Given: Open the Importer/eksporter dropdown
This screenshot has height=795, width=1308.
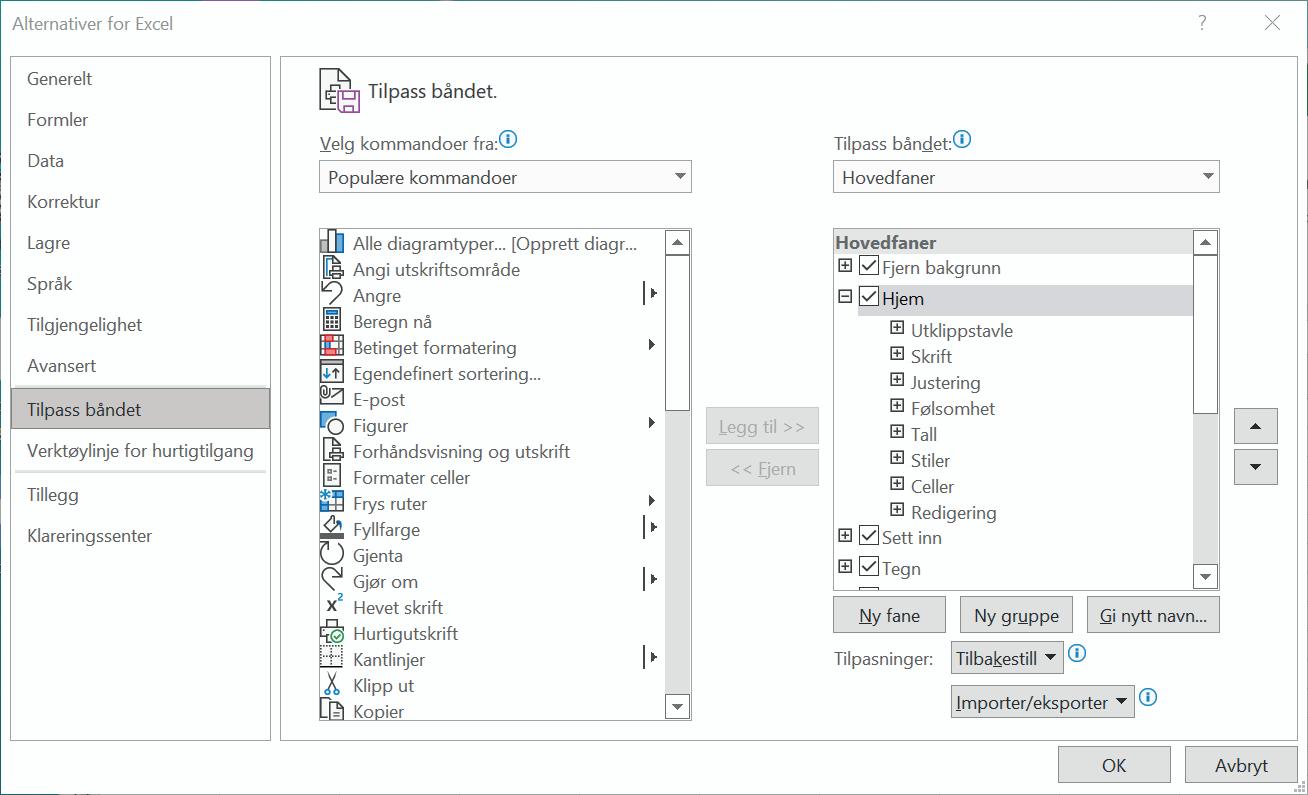Looking at the screenshot, I should point(1043,702).
